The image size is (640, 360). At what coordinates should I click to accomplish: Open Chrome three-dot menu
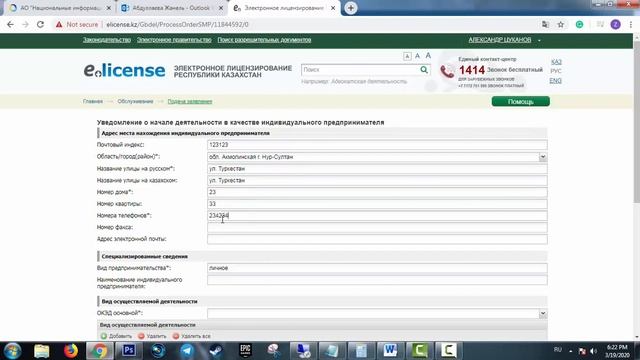point(631,24)
